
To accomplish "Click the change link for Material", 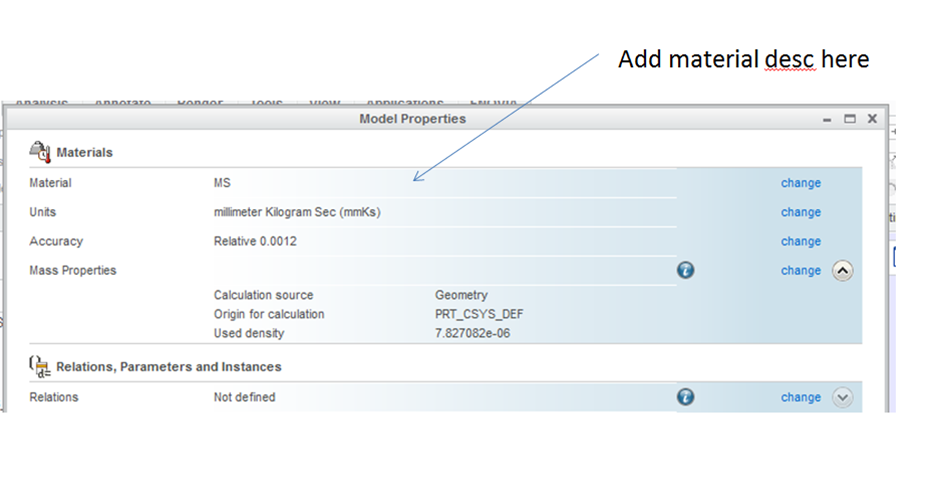I will (x=800, y=183).
